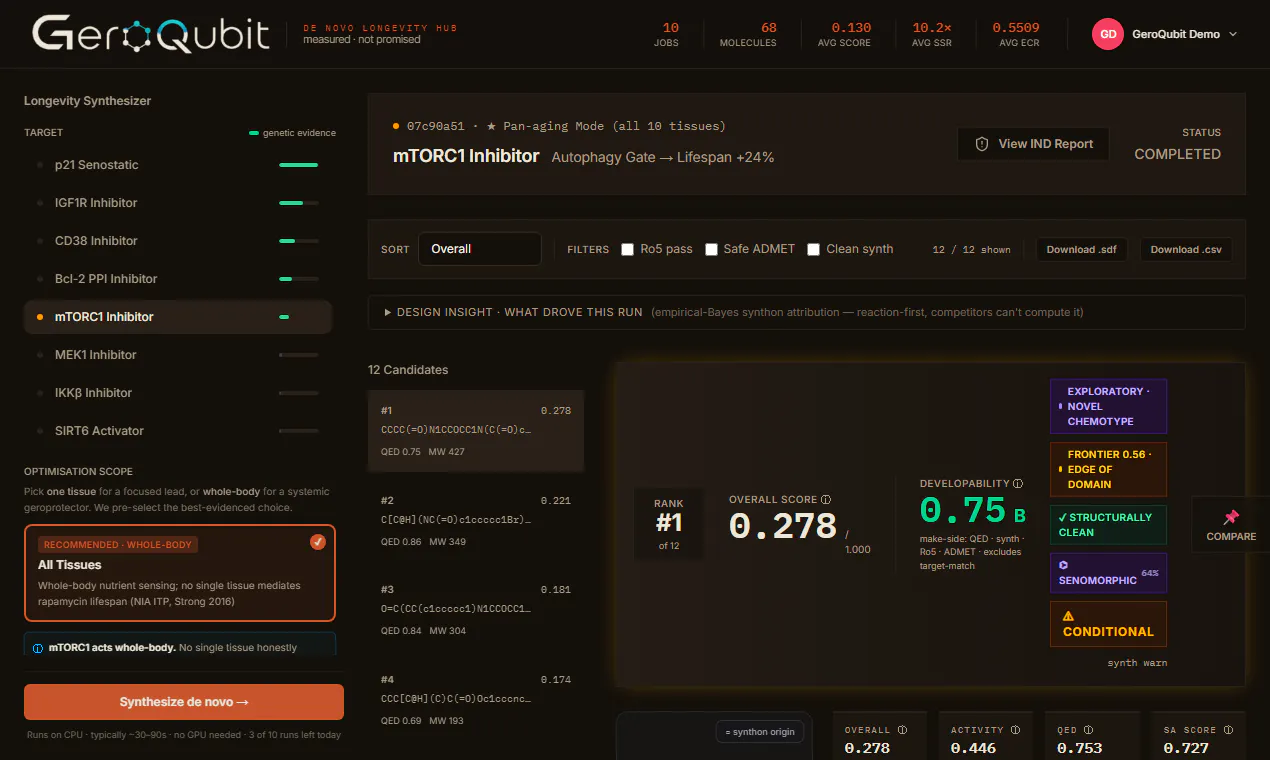Open candidate #4 with score 0.174

coord(476,700)
